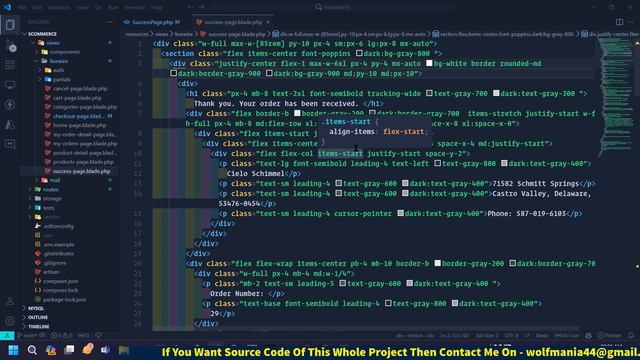This screenshot has height=360, width=640.
Task: Open composer.json in the file tree
Action: 60,281
